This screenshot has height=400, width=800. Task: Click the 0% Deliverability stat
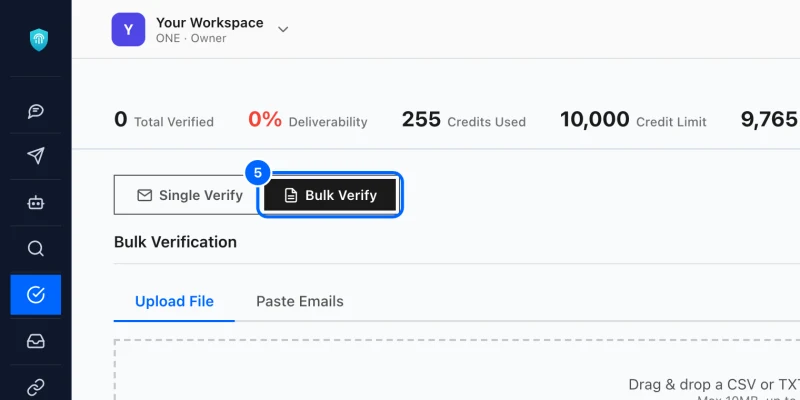[308, 120]
